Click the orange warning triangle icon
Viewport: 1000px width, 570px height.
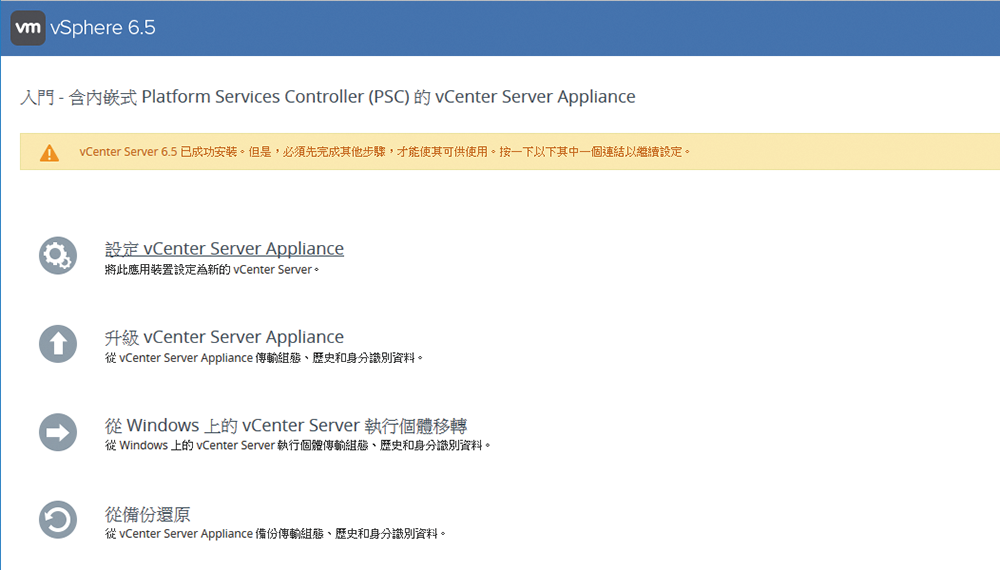click(49, 153)
